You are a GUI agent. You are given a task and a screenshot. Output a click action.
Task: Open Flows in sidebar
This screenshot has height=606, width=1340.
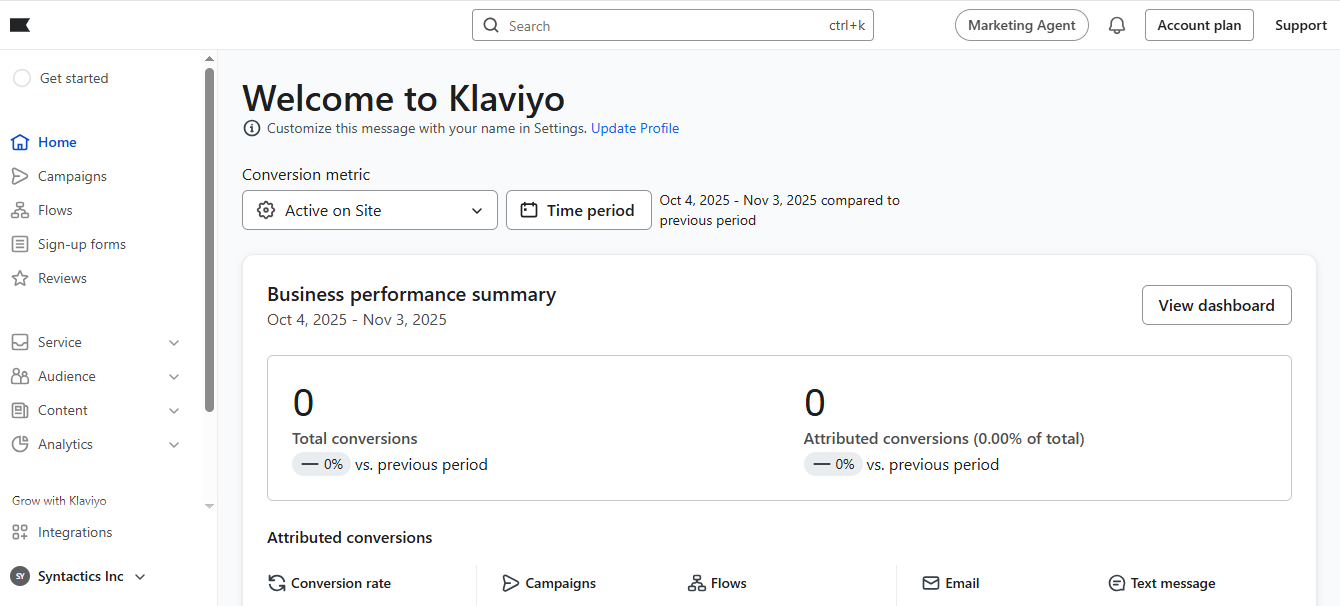55,210
